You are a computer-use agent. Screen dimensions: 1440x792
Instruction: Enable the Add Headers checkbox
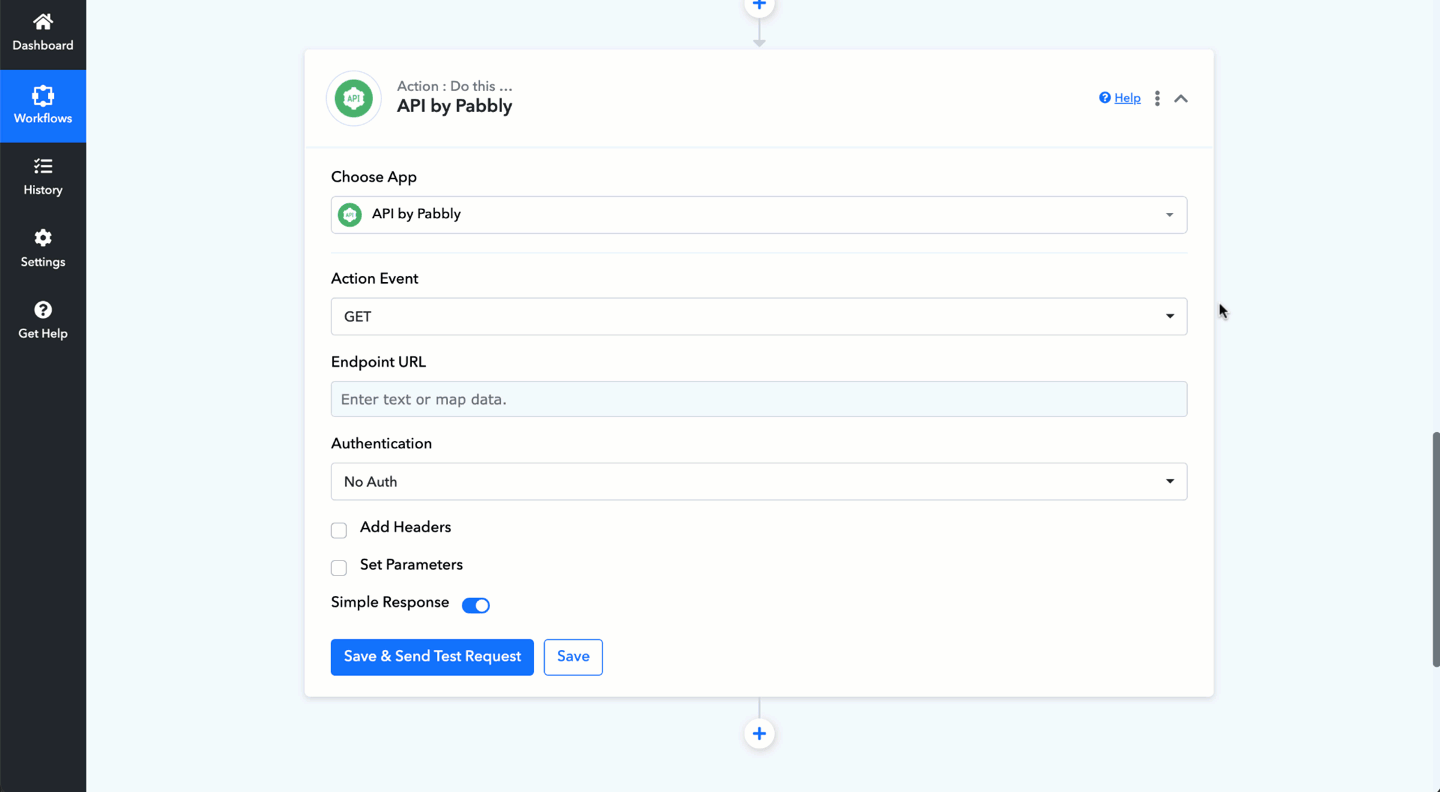tap(339, 530)
